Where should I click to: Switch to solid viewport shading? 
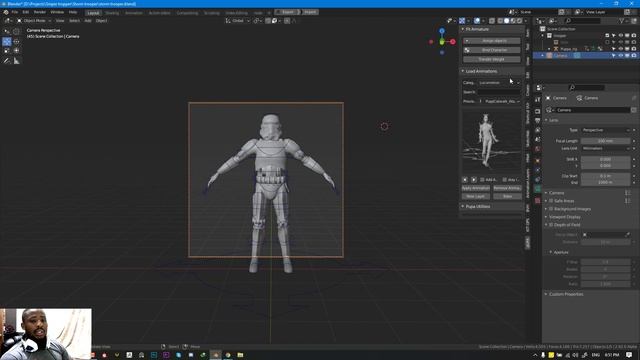507,20
